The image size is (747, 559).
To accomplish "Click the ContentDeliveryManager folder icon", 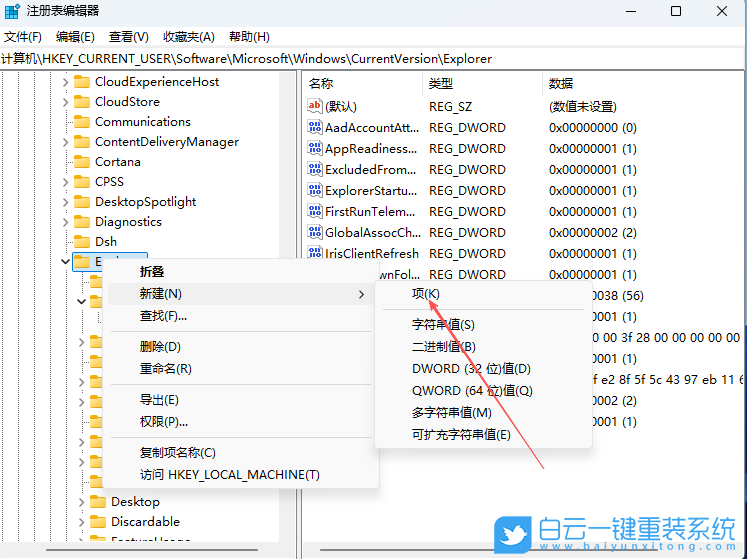I will tap(82, 142).
